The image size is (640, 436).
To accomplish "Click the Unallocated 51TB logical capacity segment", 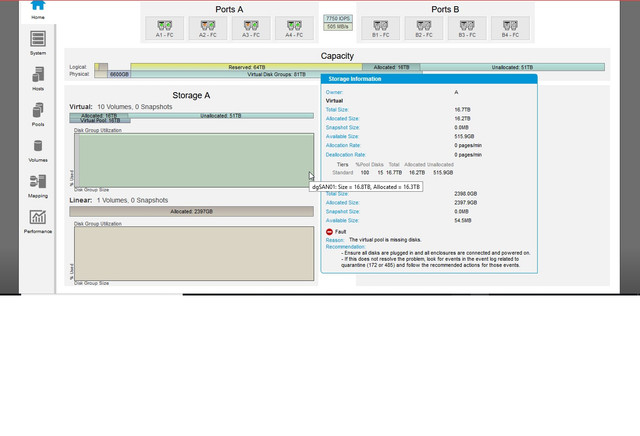I will click(512, 67).
